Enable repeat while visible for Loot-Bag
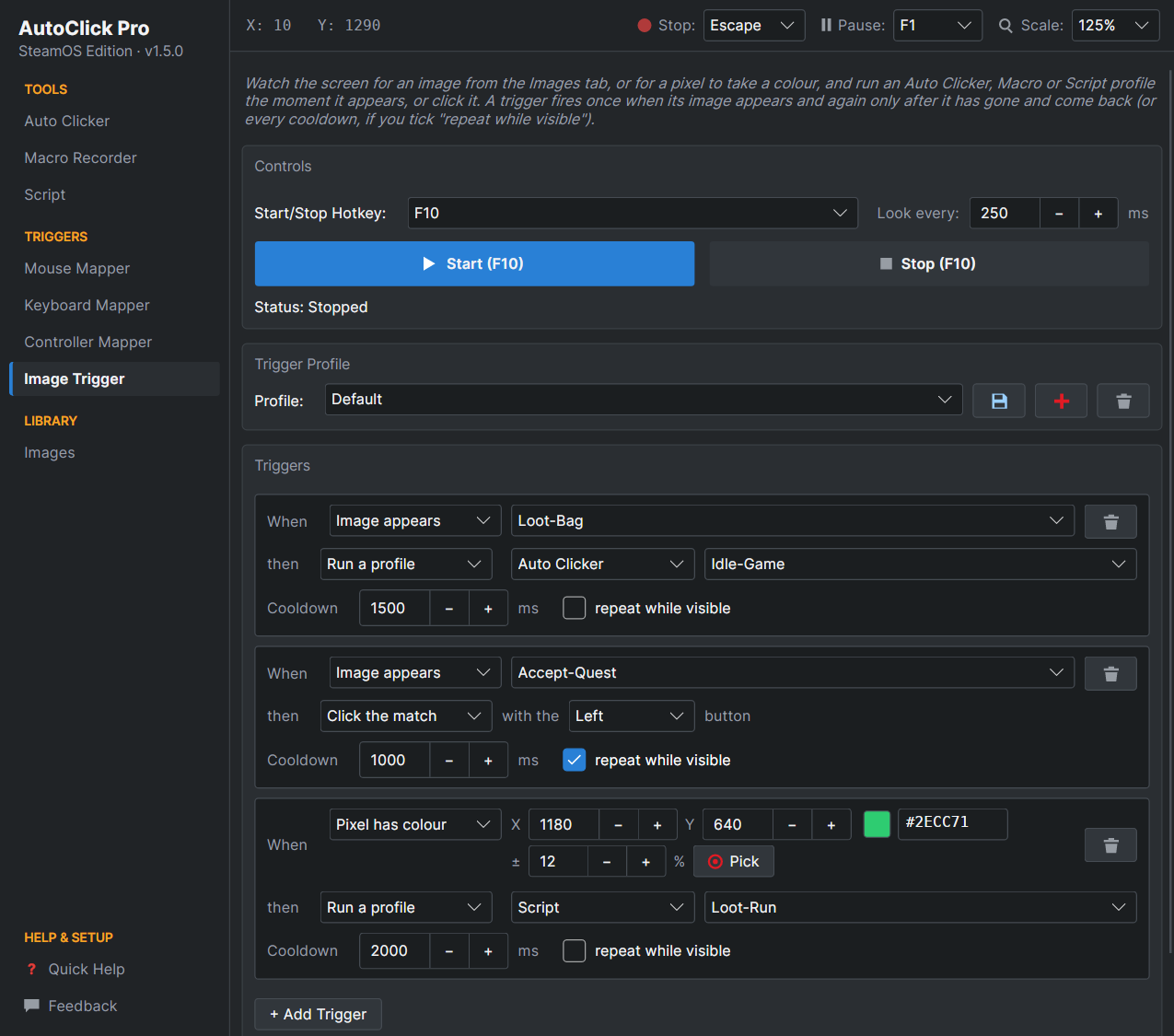 pos(574,609)
